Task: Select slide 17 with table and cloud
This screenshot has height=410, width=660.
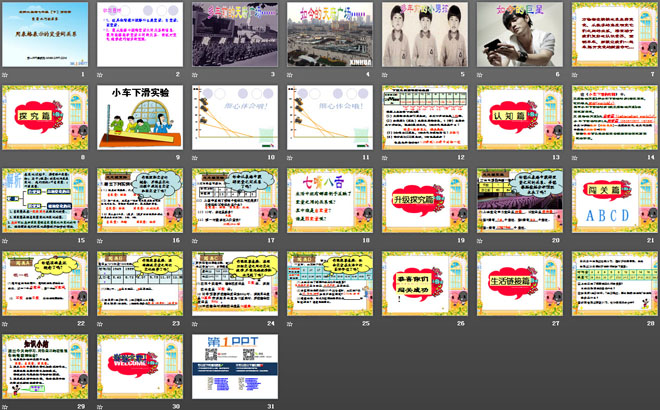Action: (235, 200)
